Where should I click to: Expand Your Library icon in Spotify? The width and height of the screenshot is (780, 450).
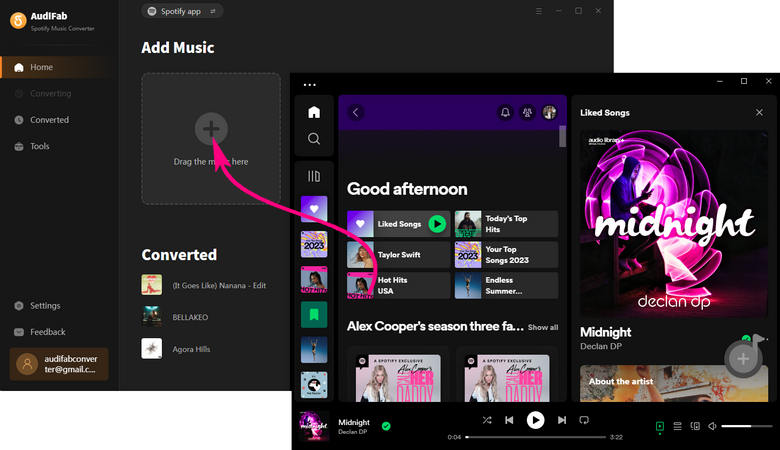(314, 177)
